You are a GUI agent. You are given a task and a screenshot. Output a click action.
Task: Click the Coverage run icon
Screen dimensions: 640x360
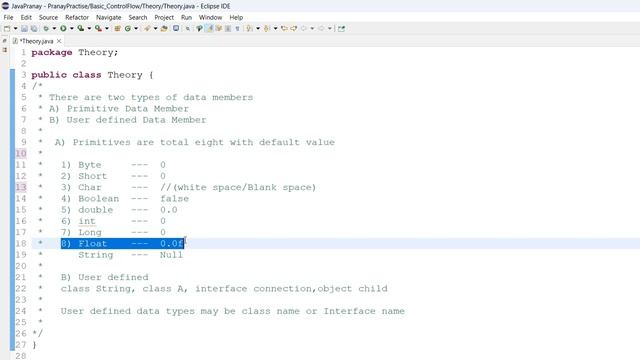coord(80,29)
